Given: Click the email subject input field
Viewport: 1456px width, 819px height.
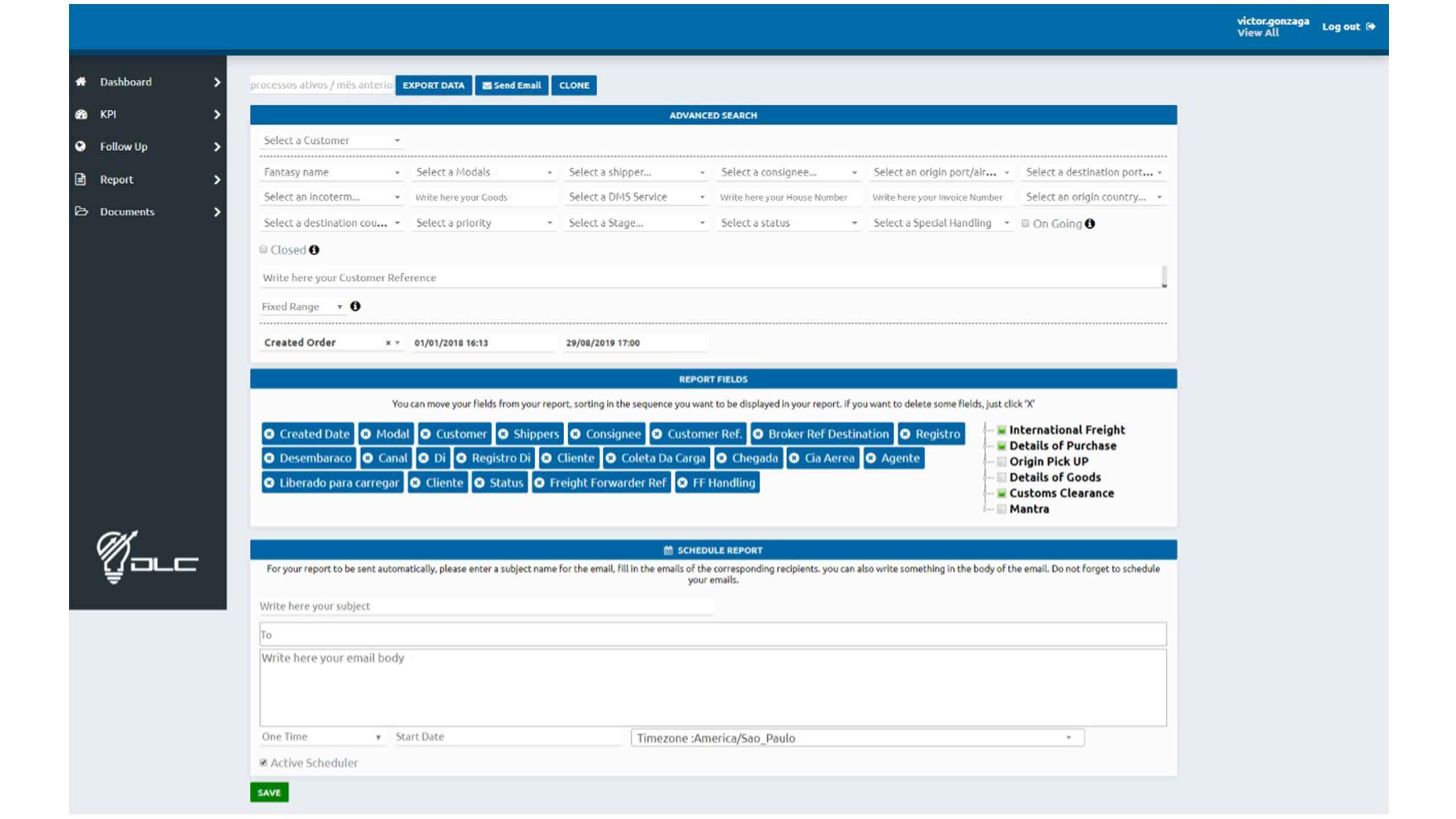Looking at the screenshot, I should [486, 606].
